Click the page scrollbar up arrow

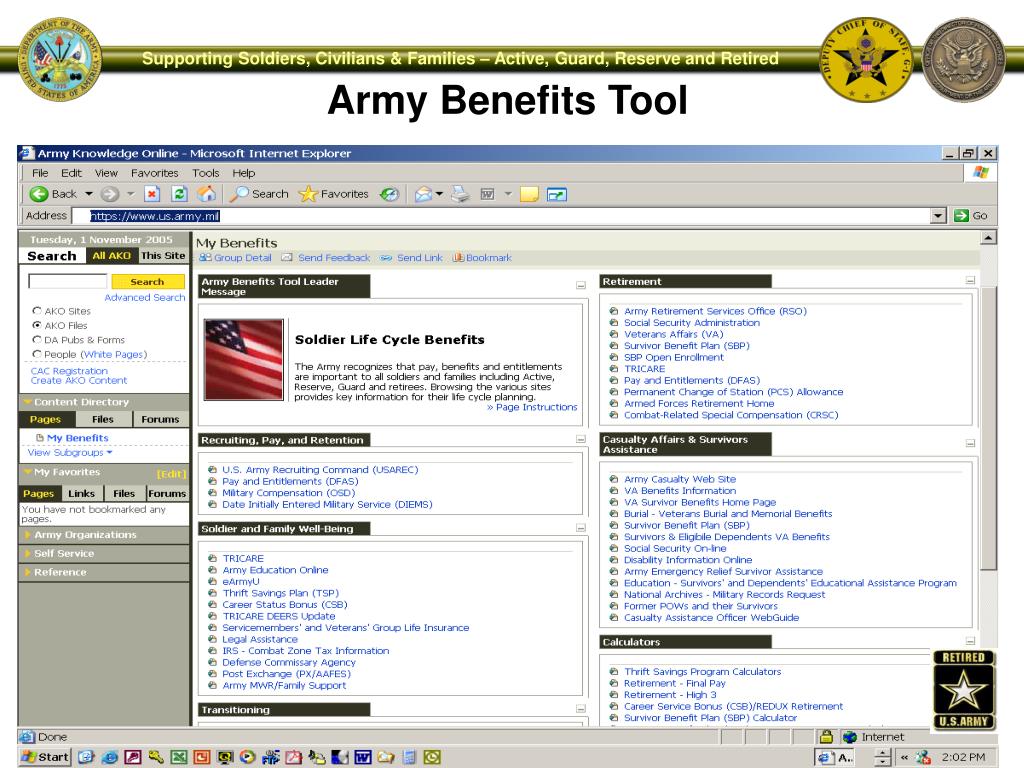(x=989, y=238)
